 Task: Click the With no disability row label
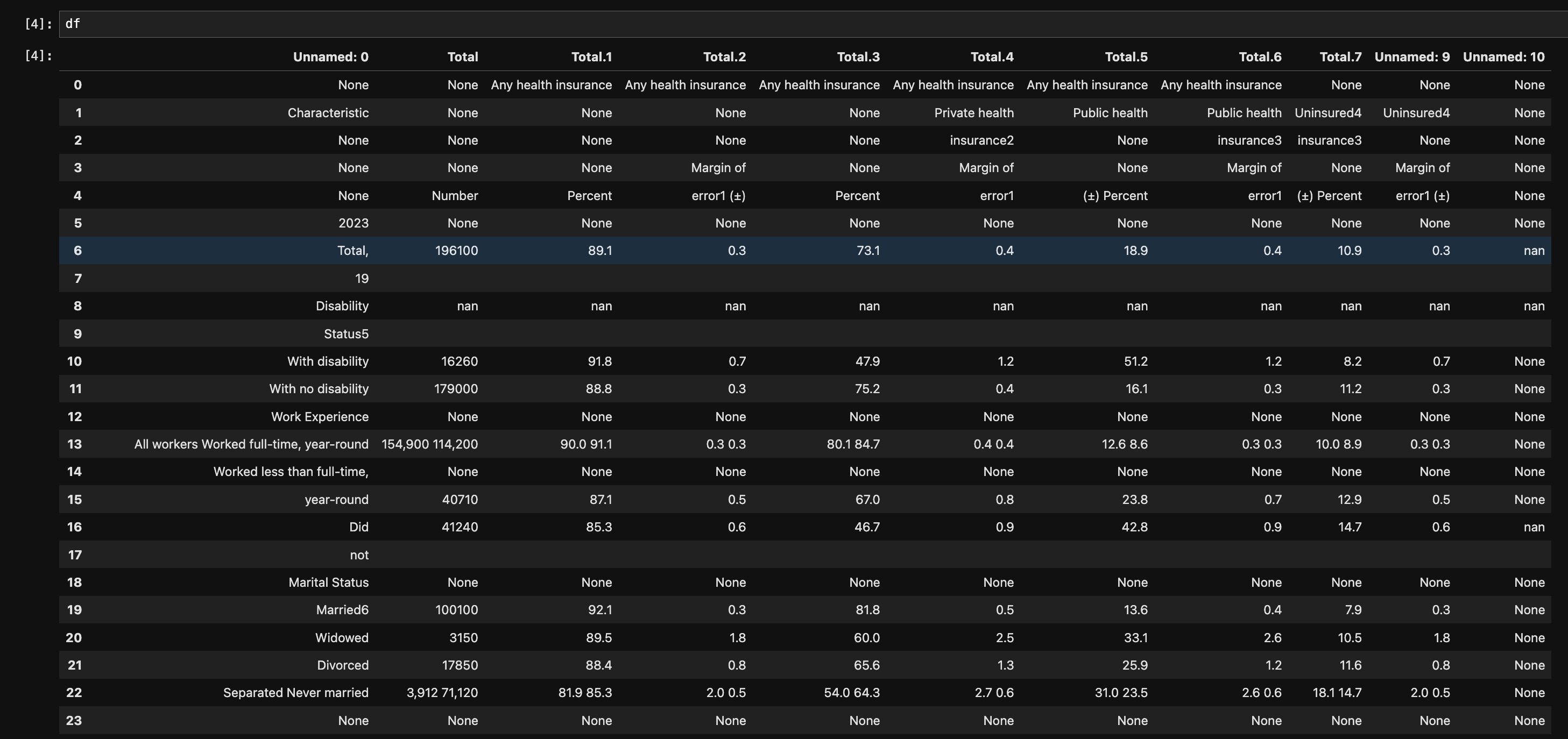319,389
